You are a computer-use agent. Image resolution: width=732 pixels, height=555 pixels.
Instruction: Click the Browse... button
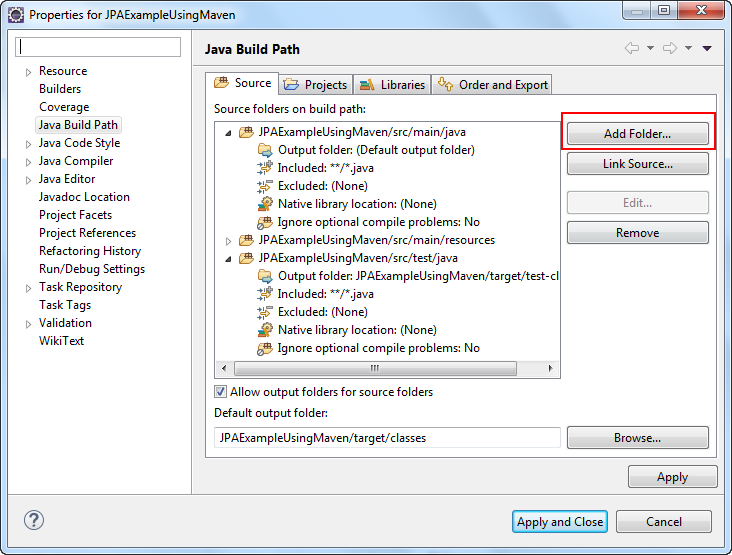coord(638,438)
